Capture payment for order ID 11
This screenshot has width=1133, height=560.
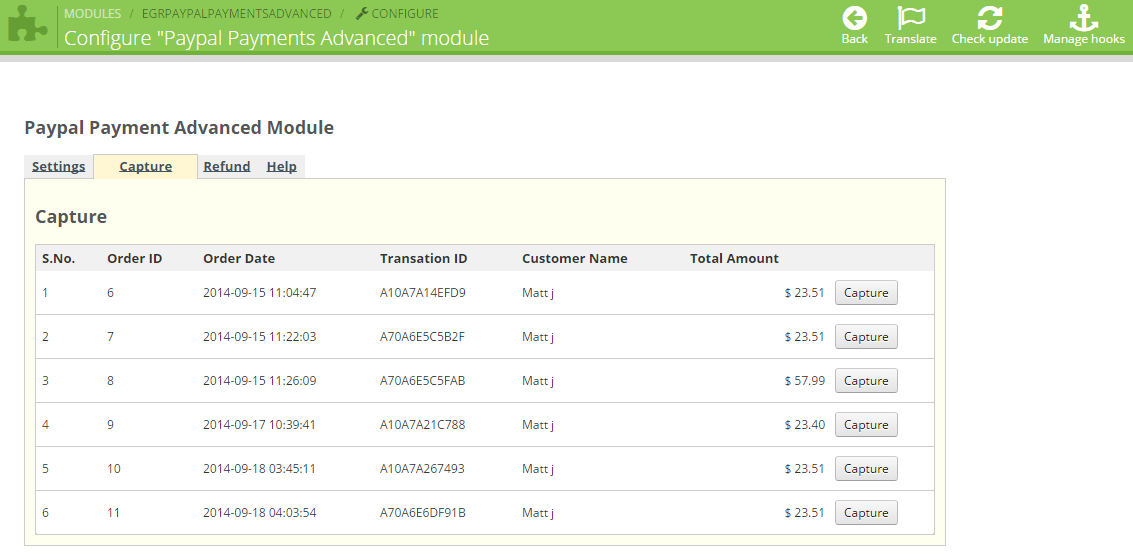point(866,513)
